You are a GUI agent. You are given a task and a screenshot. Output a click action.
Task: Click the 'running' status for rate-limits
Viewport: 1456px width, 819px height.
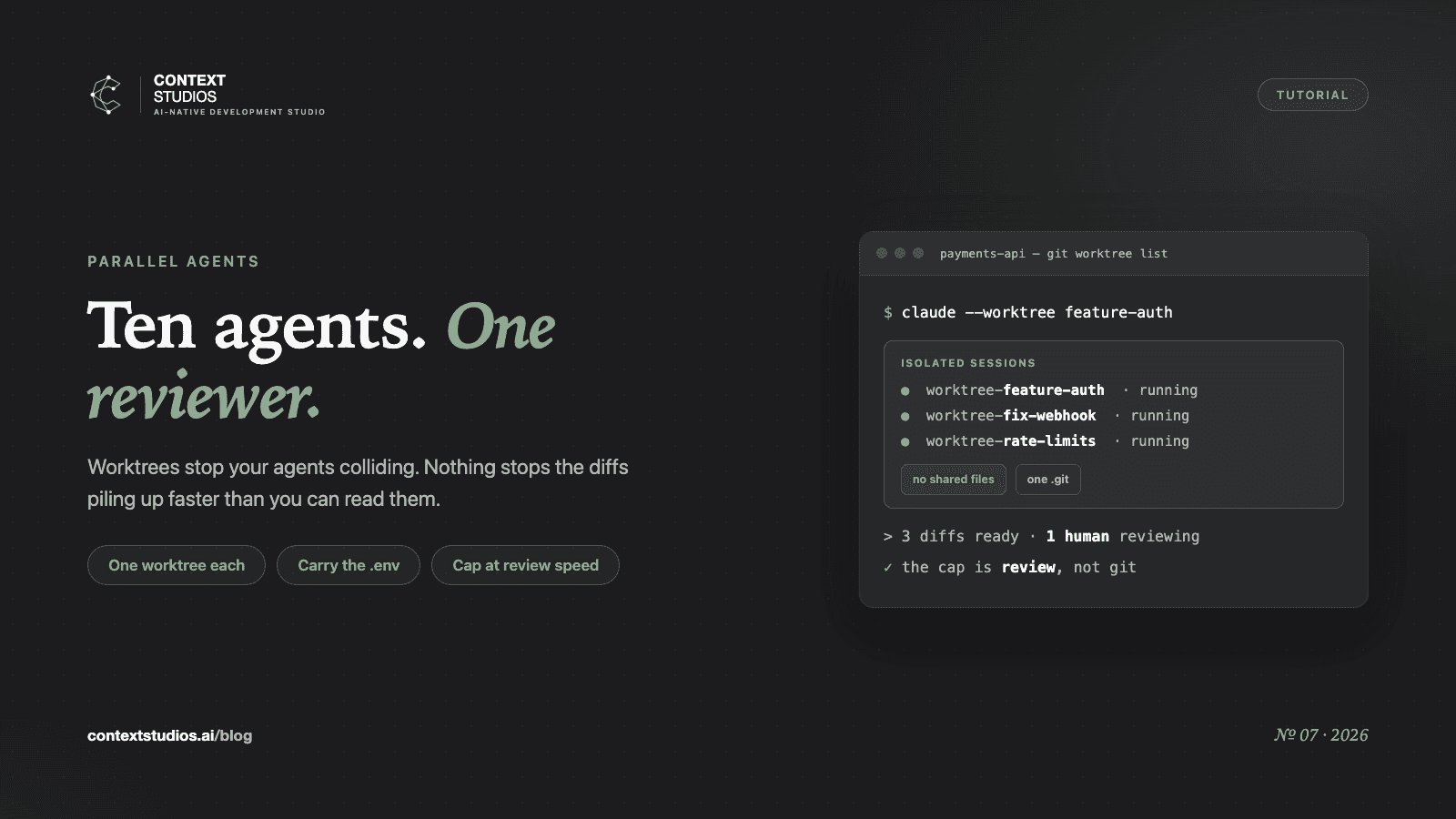1160,441
